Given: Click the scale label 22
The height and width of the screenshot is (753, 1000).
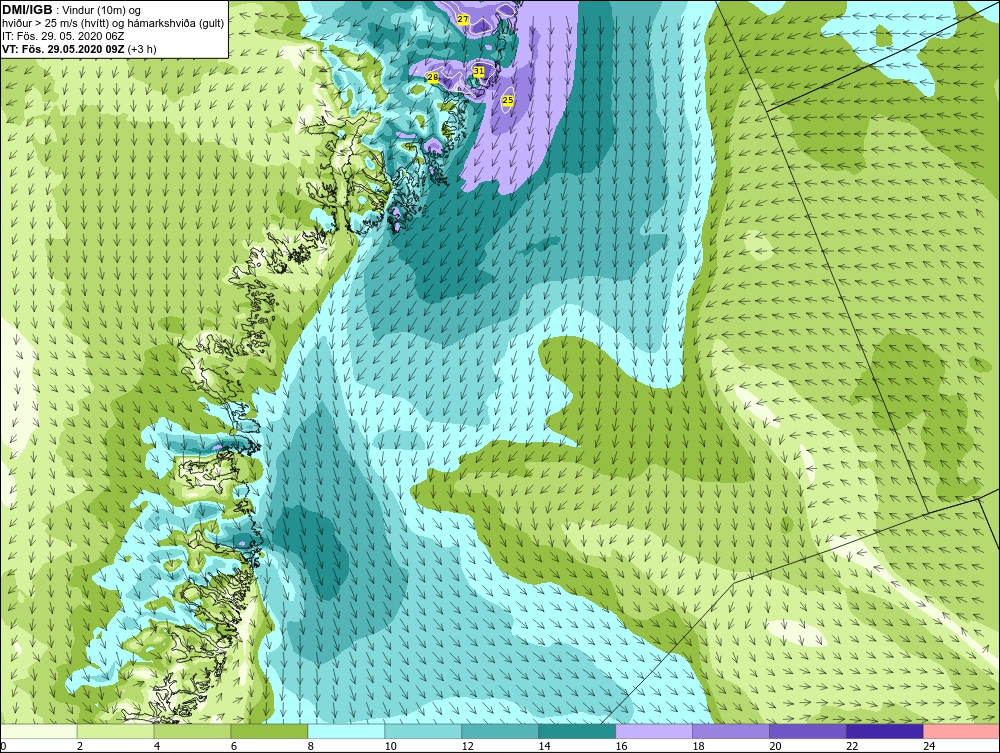Looking at the screenshot, I should 852,746.
